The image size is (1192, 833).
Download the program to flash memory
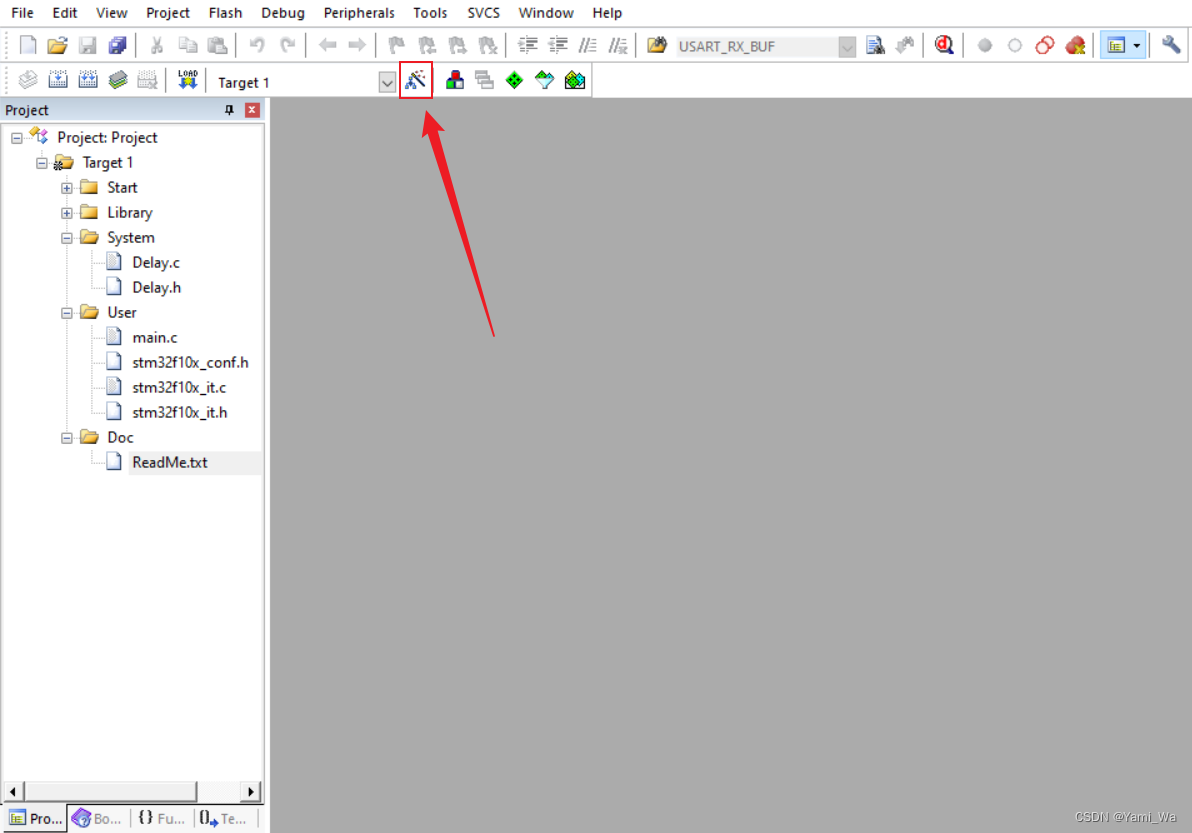[x=187, y=81]
